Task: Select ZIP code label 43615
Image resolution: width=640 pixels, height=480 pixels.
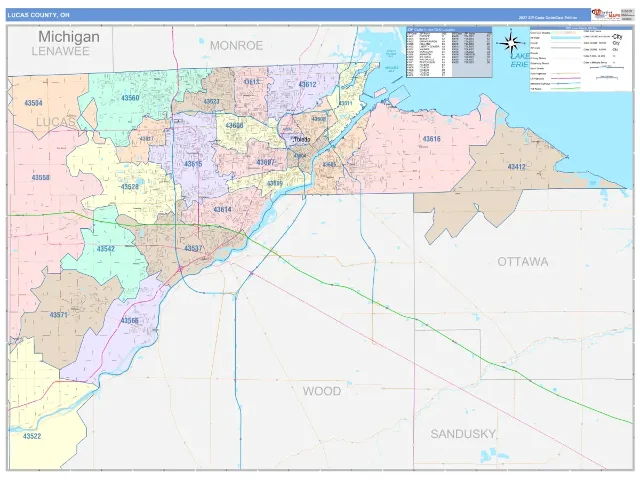Action: point(193,164)
